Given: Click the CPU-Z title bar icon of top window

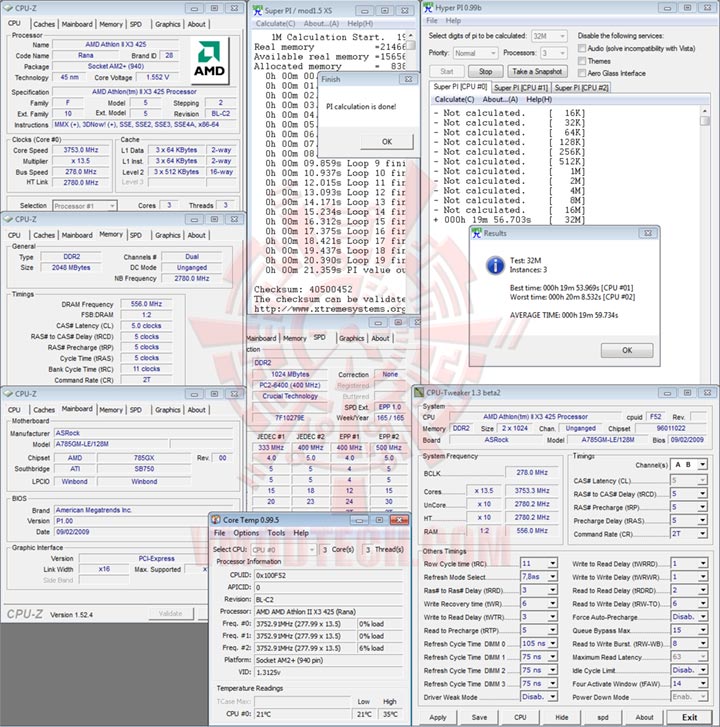Looking at the screenshot, I should pyautogui.click(x=8, y=8).
